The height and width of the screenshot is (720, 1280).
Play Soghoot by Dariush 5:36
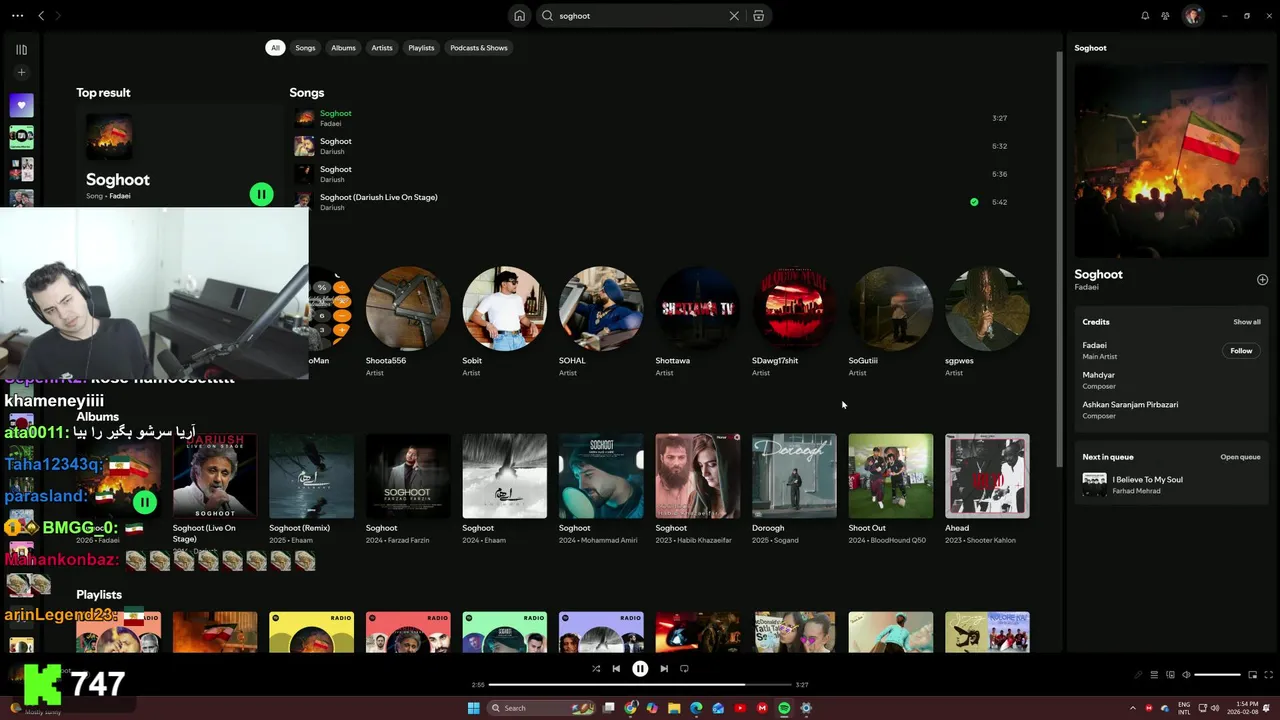coord(650,174)
